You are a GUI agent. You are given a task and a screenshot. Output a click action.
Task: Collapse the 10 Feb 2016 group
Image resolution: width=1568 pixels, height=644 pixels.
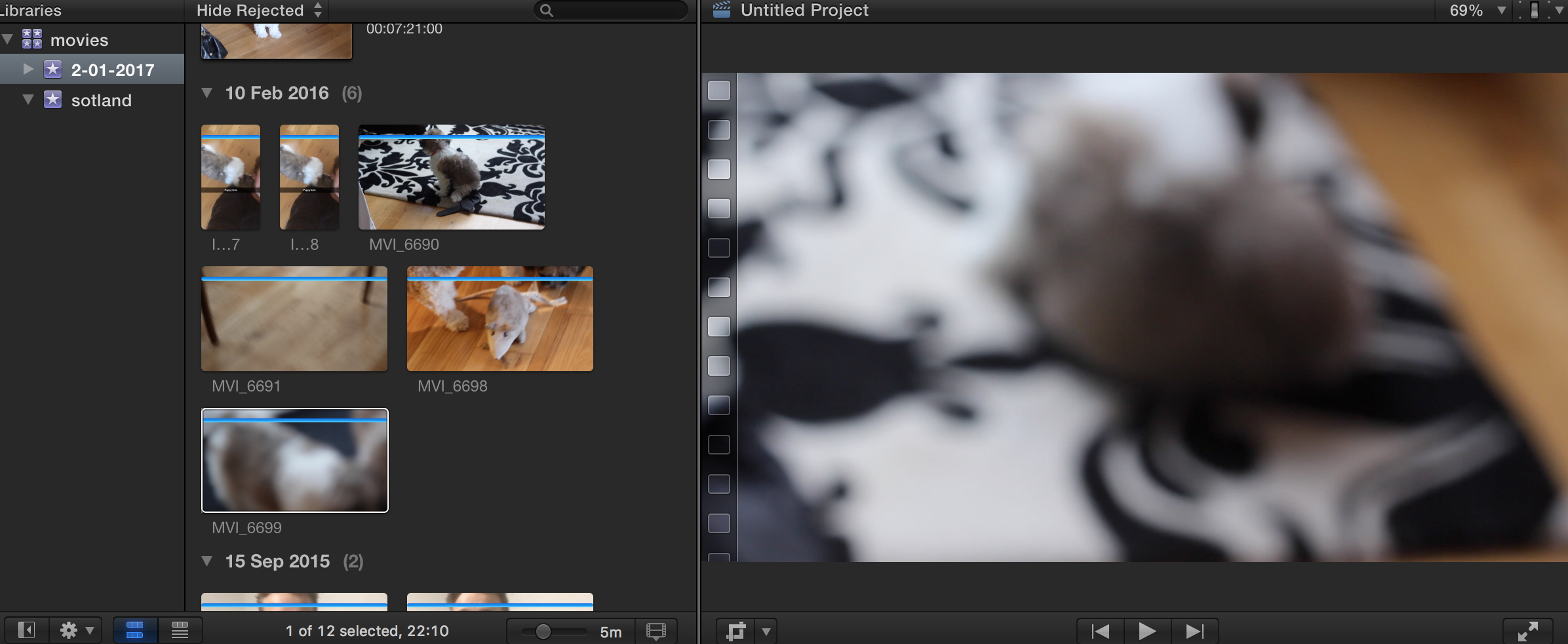(207, 93)
